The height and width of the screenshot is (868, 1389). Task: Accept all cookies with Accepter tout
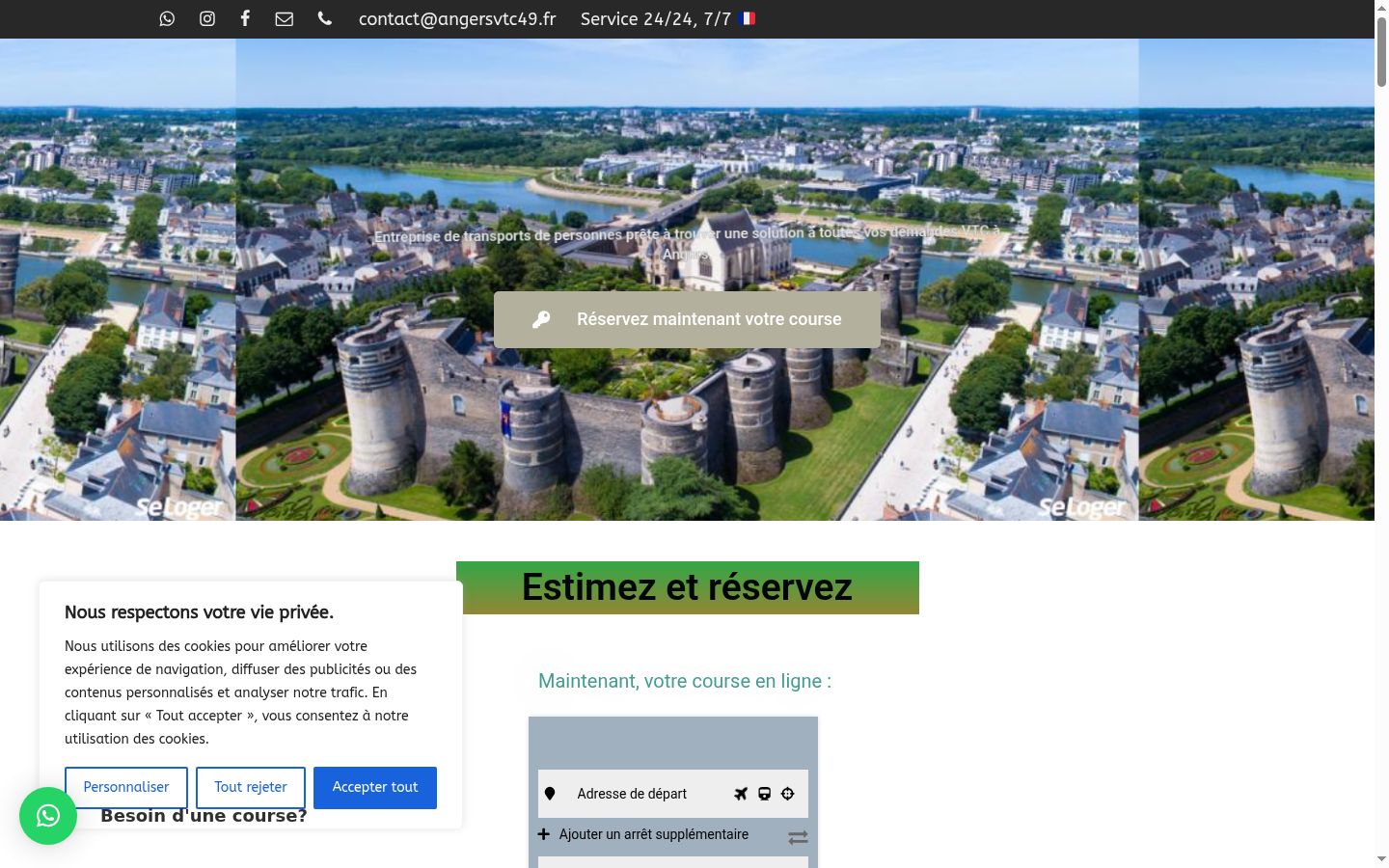[375, 787]
